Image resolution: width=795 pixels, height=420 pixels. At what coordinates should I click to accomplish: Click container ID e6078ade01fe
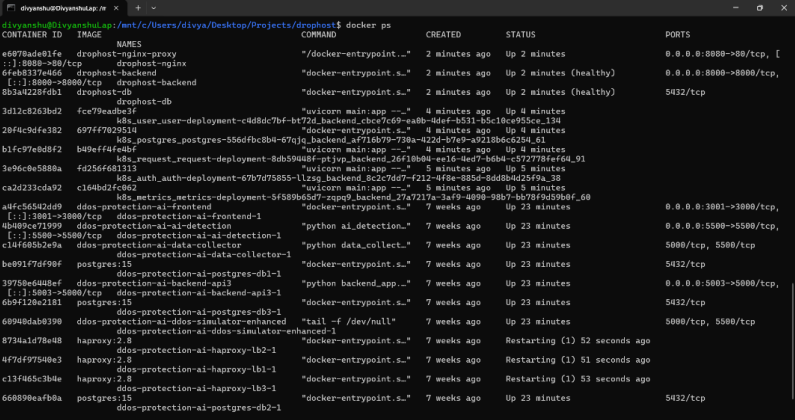point(32,54)
